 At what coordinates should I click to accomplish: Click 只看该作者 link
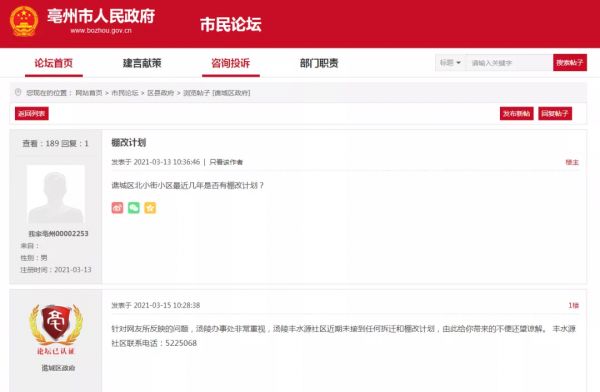(x=226, y=162)
